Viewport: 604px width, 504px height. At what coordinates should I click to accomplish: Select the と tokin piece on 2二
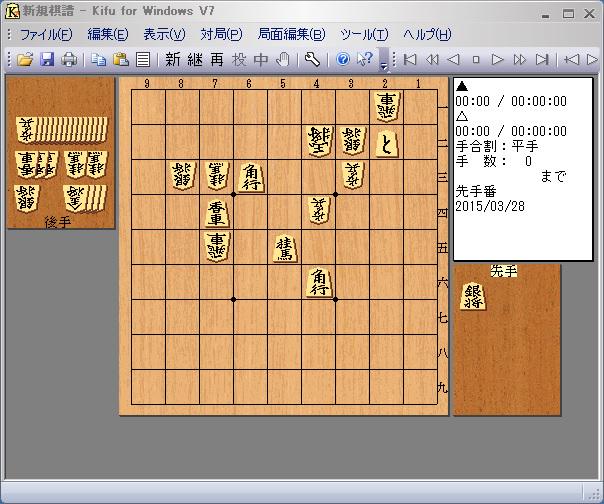(386, 143)
